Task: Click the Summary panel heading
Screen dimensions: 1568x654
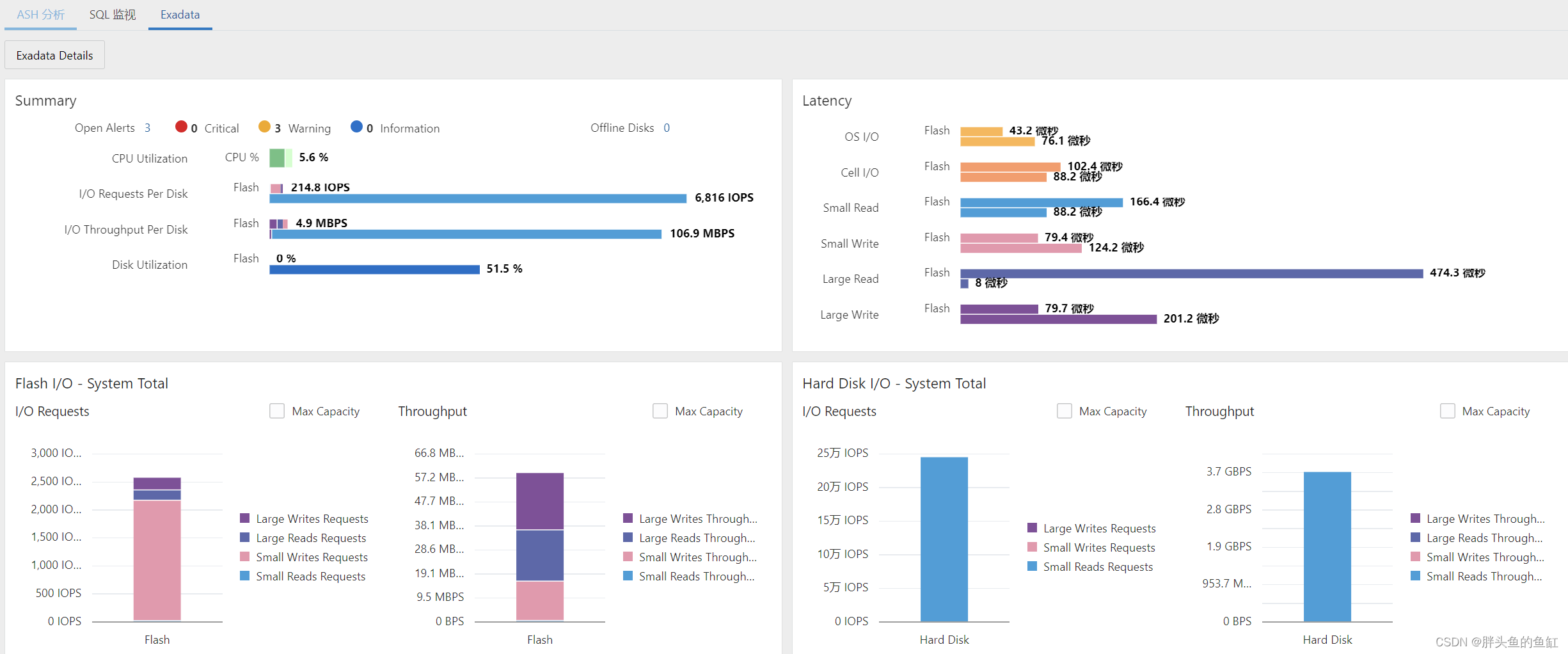Action: [x=45, y=100]
